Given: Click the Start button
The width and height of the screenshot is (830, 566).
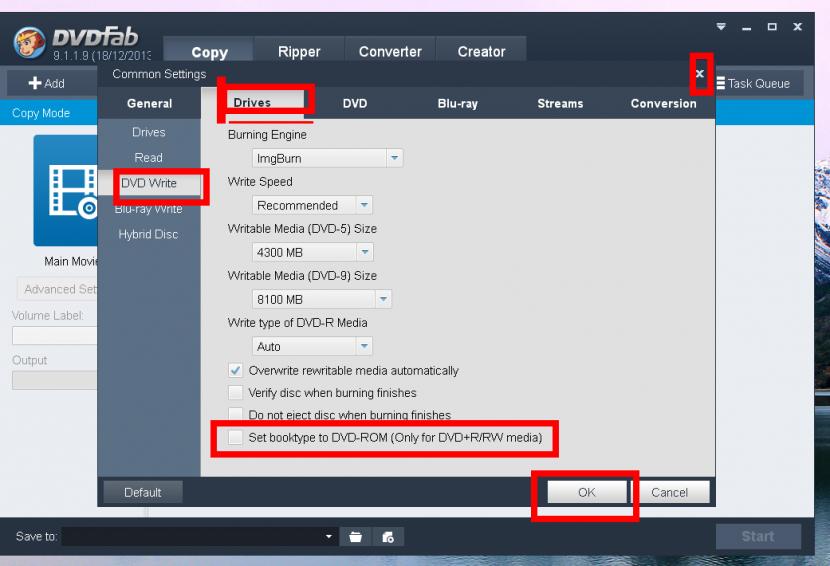Looking at the screenshot, I should (x=758, y=536).
